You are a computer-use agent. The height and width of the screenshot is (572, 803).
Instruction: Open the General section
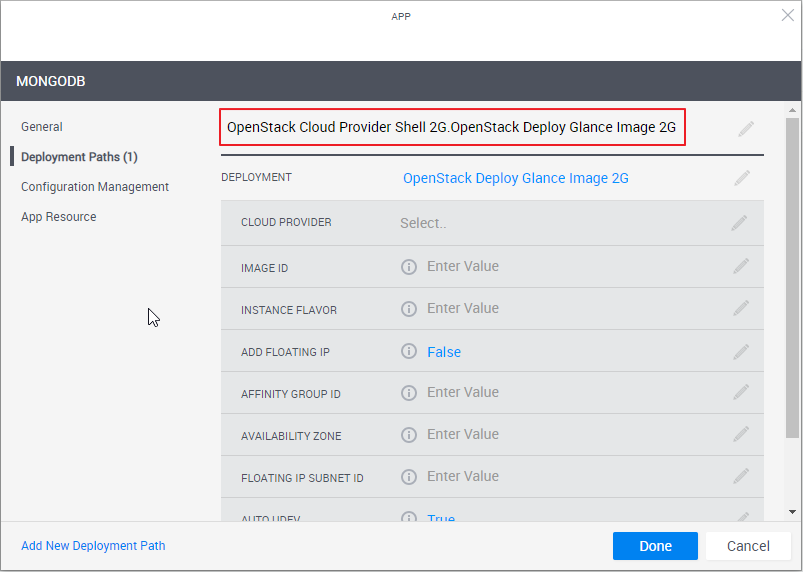coord(42,127)
